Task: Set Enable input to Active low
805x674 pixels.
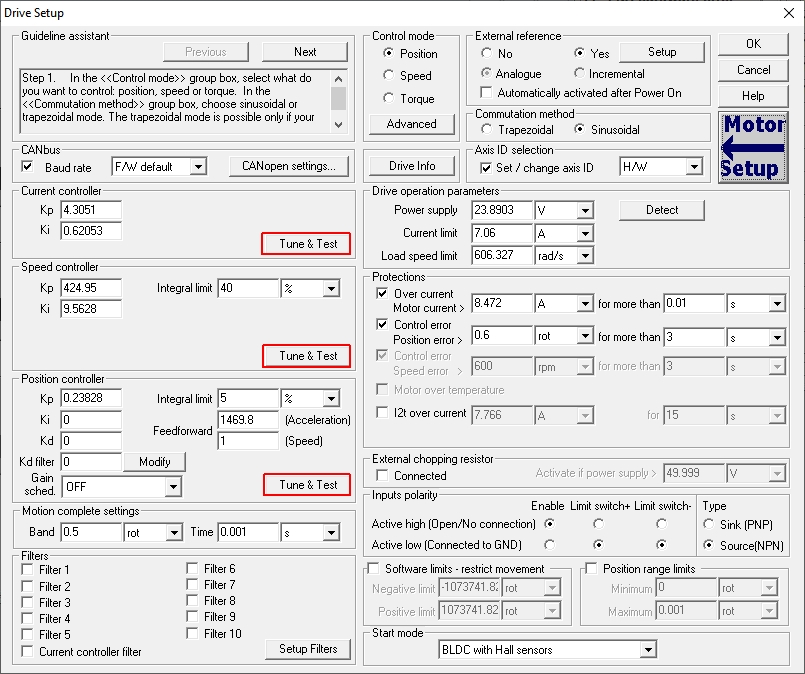Action: tap(549, 545)
